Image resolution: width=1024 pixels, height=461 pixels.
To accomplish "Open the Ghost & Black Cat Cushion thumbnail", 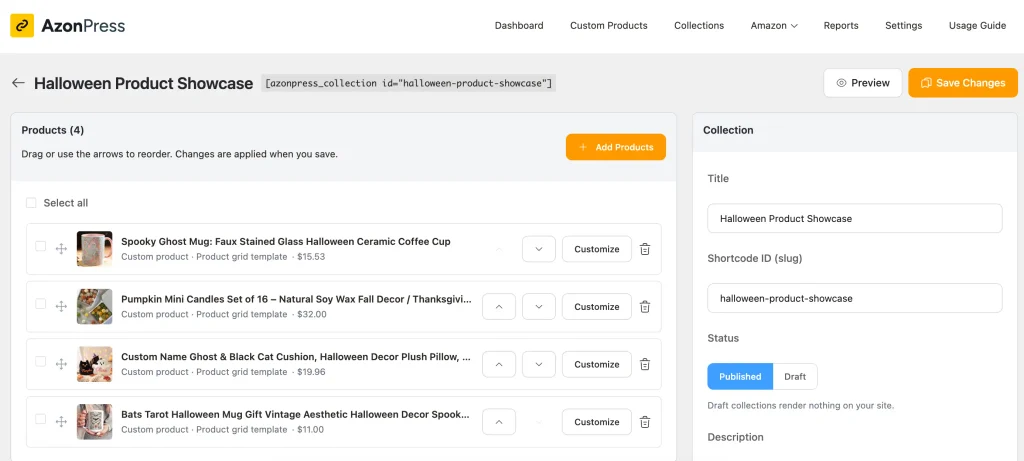I will (94, 364).
